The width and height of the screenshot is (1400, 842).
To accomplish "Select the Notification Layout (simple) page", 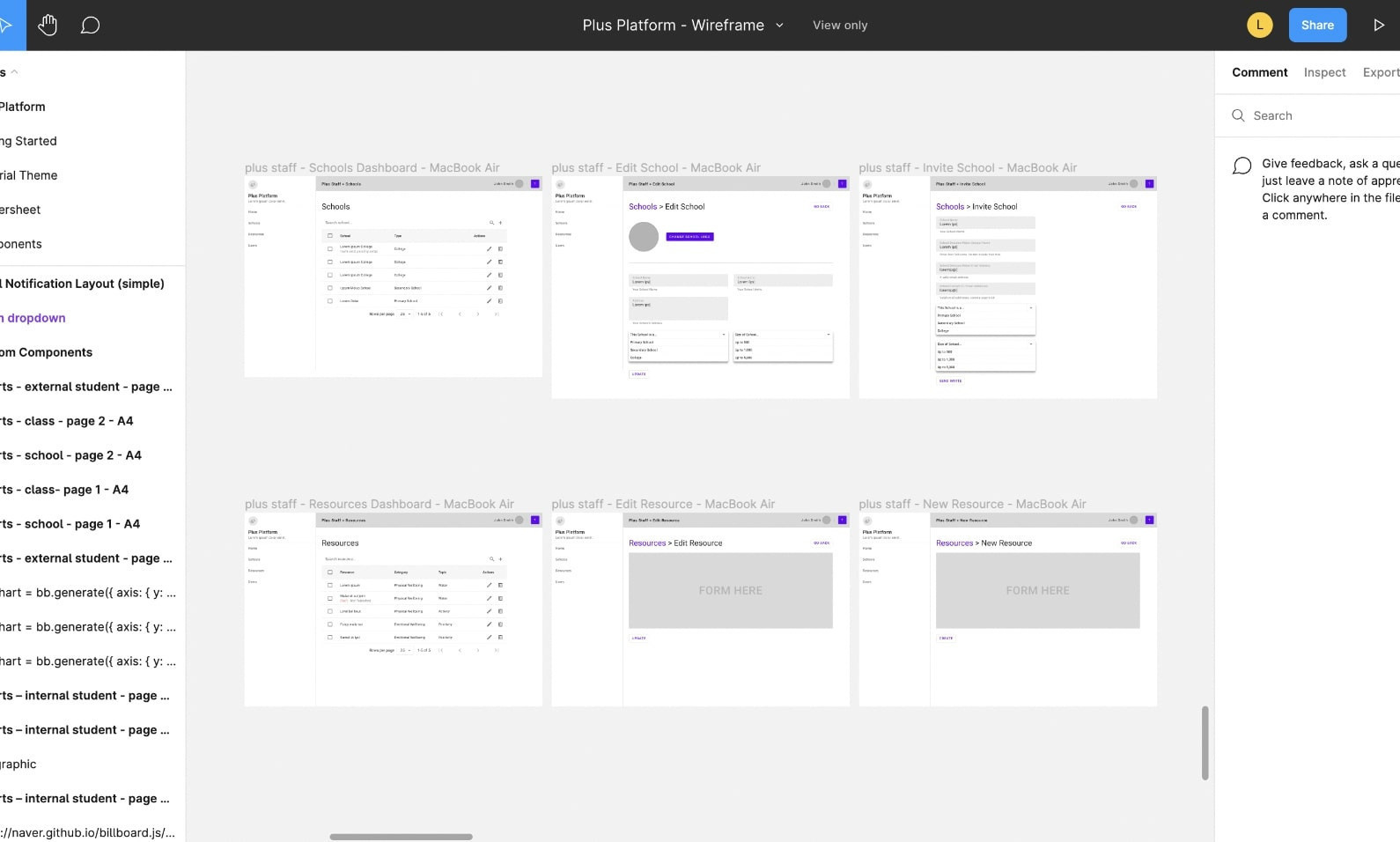I will [x=84, y=284].
